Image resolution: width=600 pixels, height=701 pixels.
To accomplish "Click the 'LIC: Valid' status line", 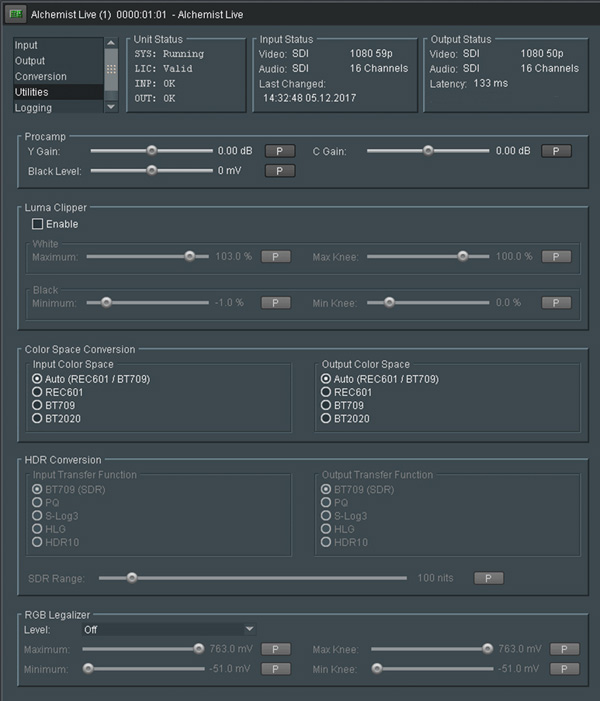I will pos(164,69).
